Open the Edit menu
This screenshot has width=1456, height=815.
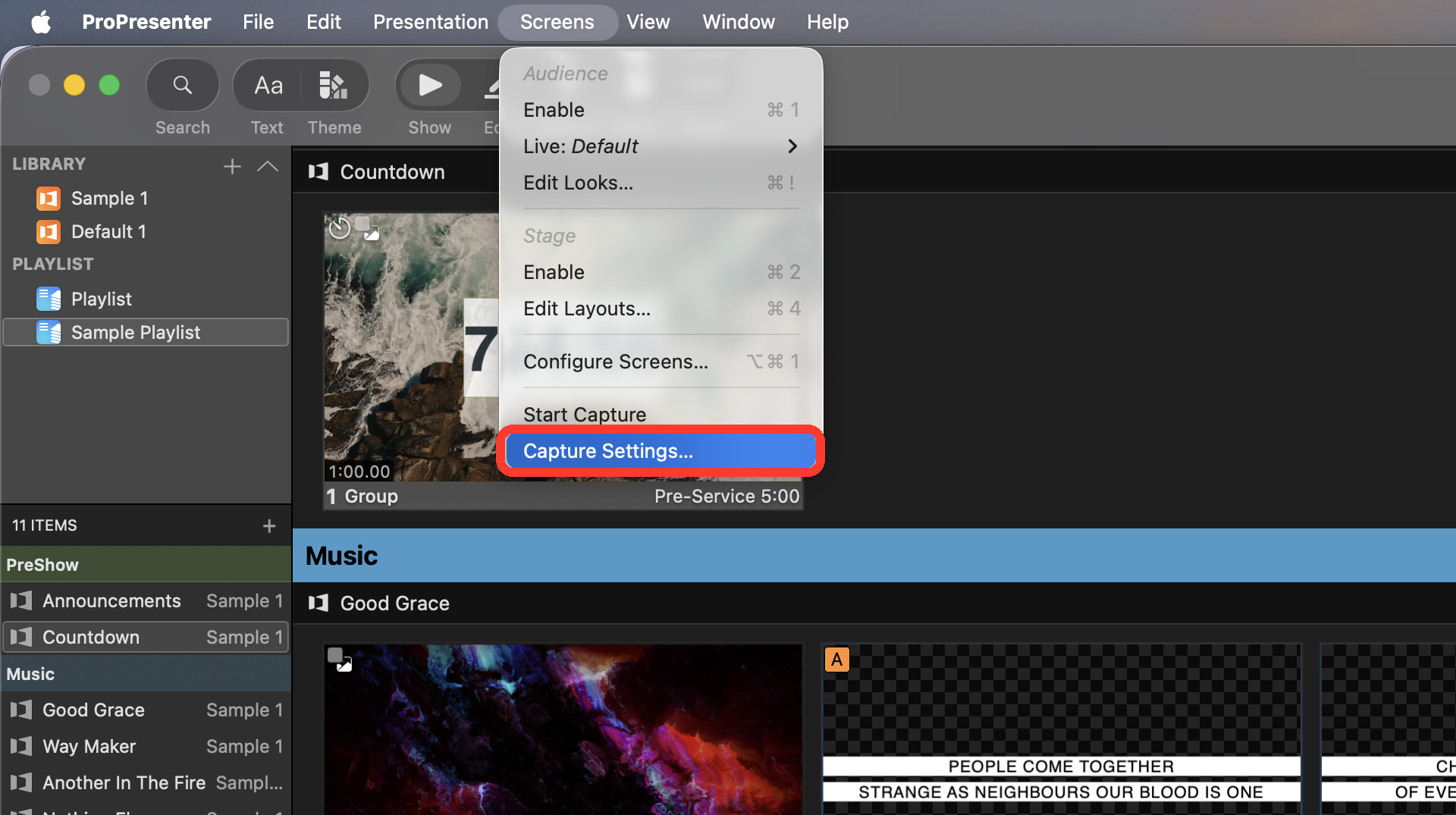pyautogui.click(x=323, y=22)
